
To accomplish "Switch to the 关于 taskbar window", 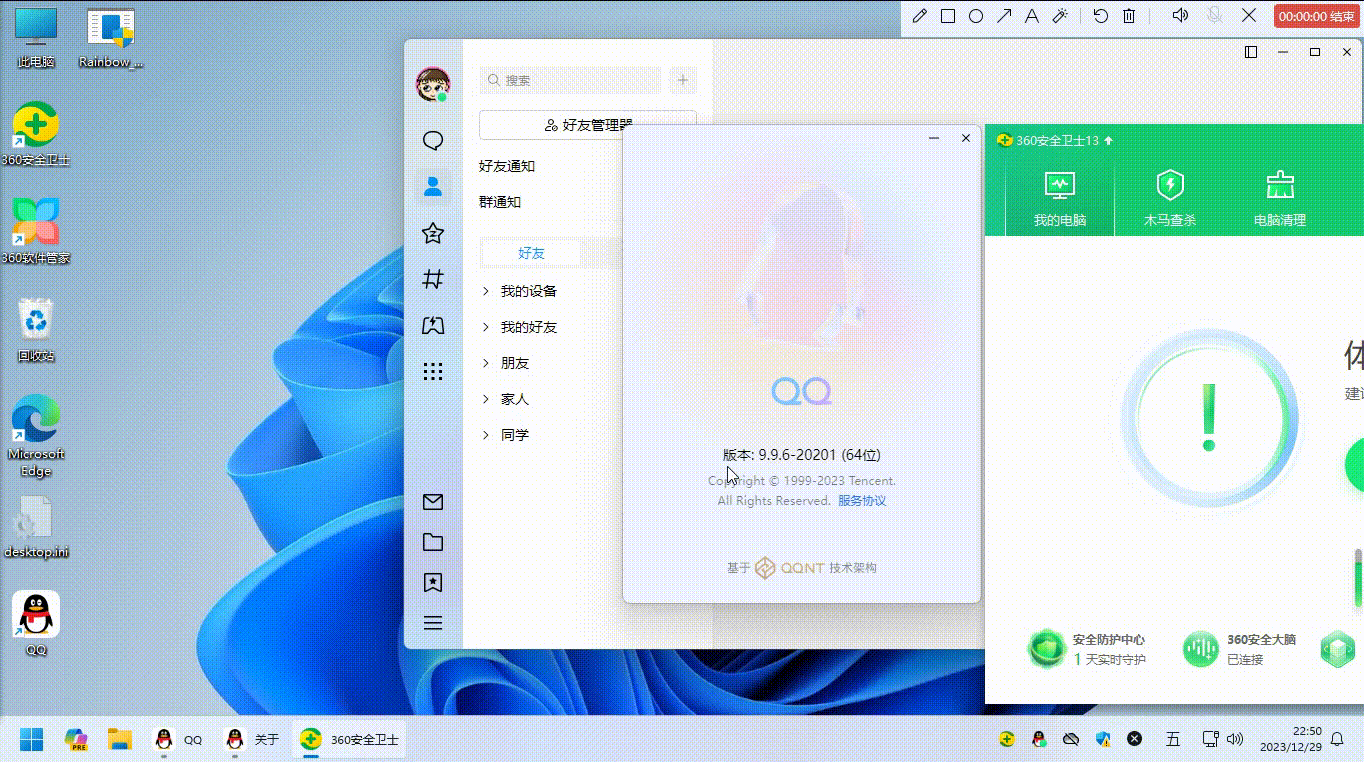I will click(253, 739).
